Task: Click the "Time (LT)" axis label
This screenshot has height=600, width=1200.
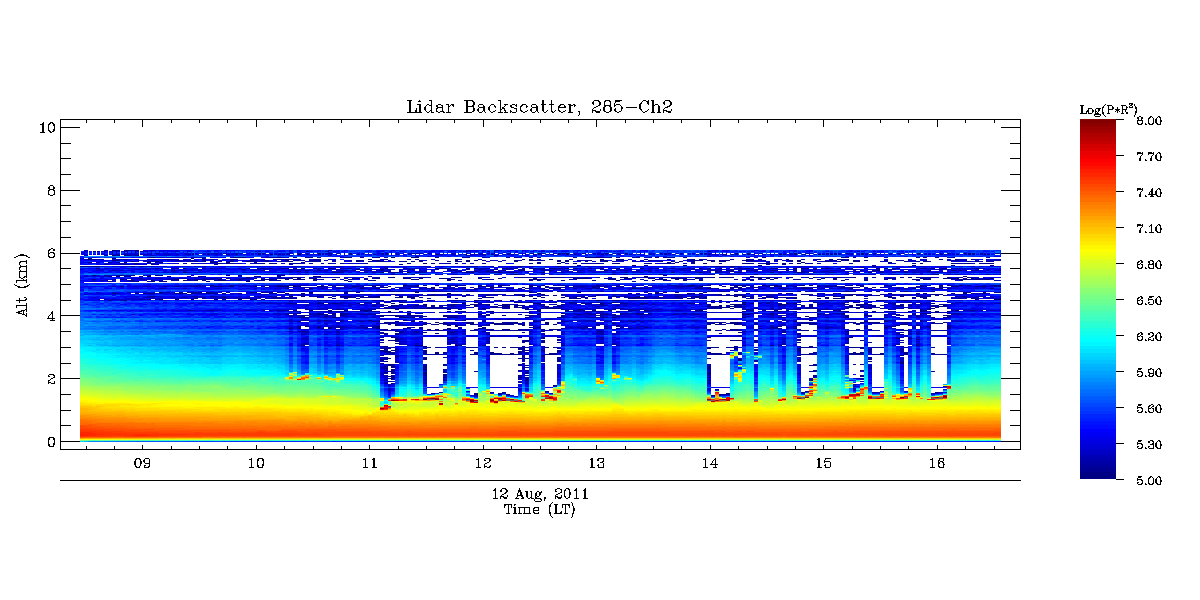Action: coord(540,509)
